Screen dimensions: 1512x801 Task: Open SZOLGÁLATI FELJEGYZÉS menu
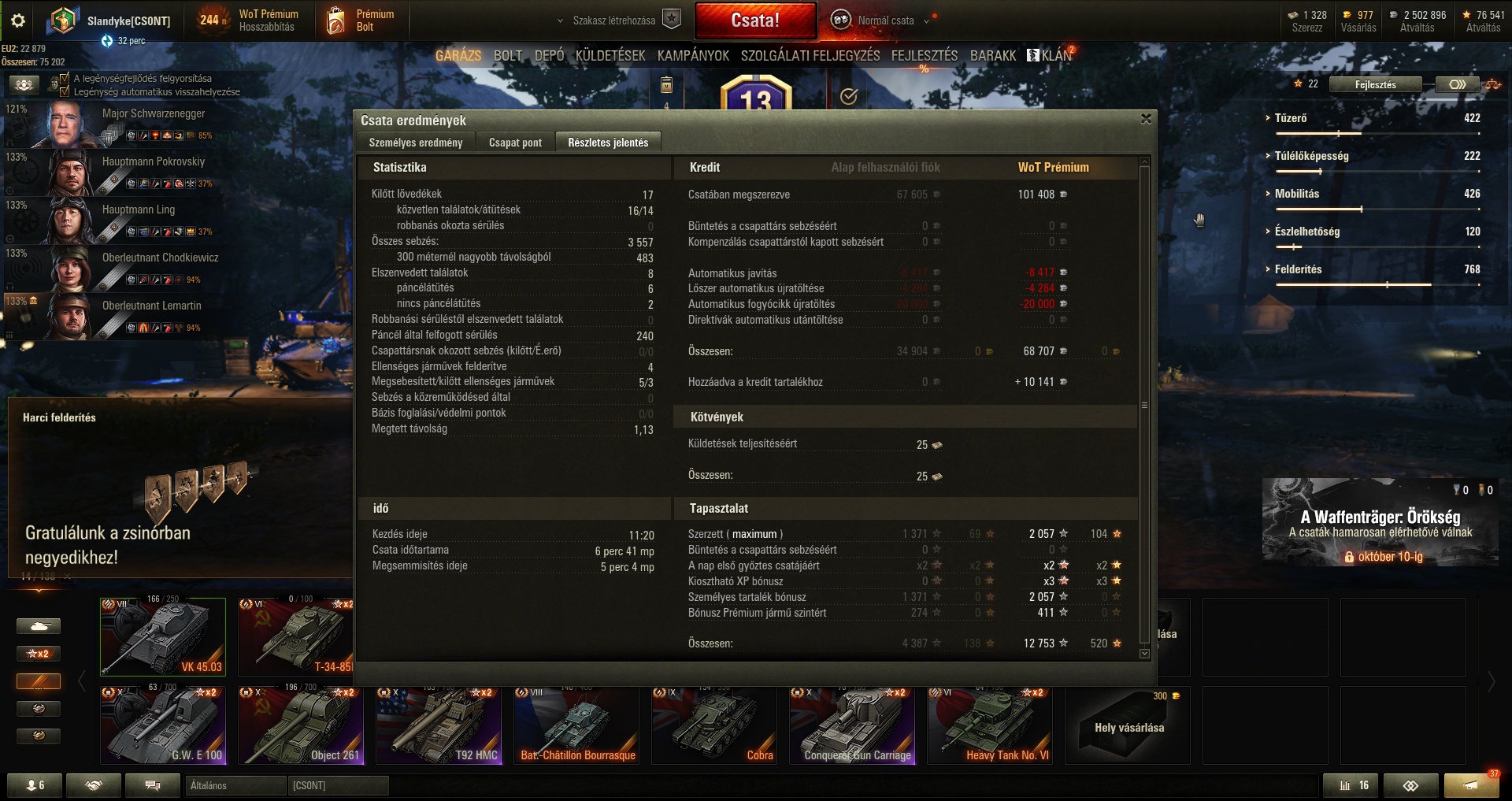[x=810, y=55]
